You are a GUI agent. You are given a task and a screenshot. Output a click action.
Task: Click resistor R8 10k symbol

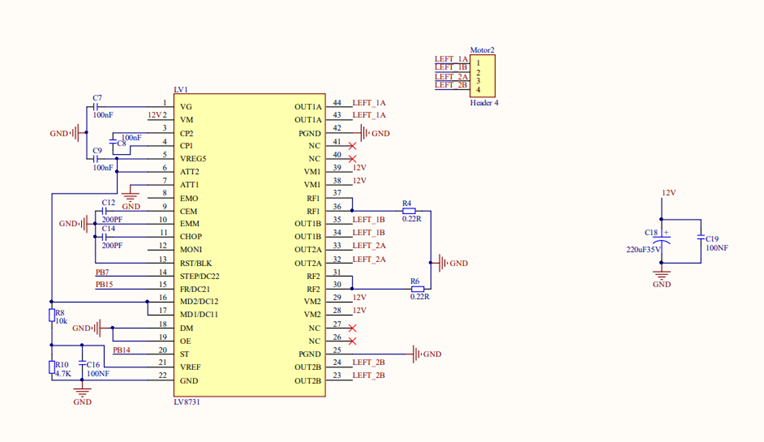pyautogui.click(x=51, y=316)
